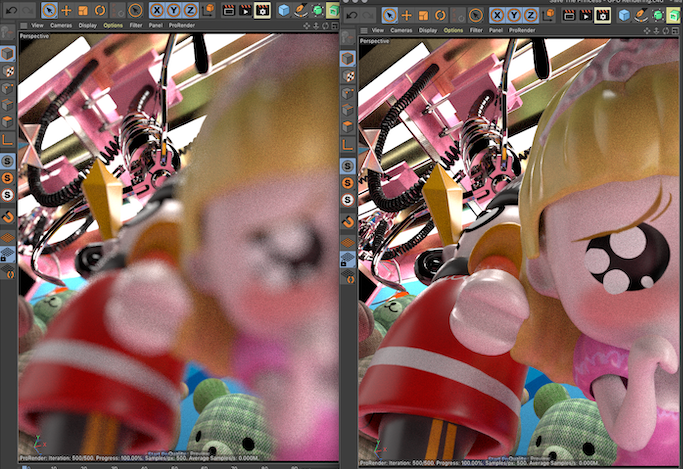This screenshot has height=469, width=683.
Task: Click Workplane grid icon in left sidebar
Action: click(x=7, y=237)
